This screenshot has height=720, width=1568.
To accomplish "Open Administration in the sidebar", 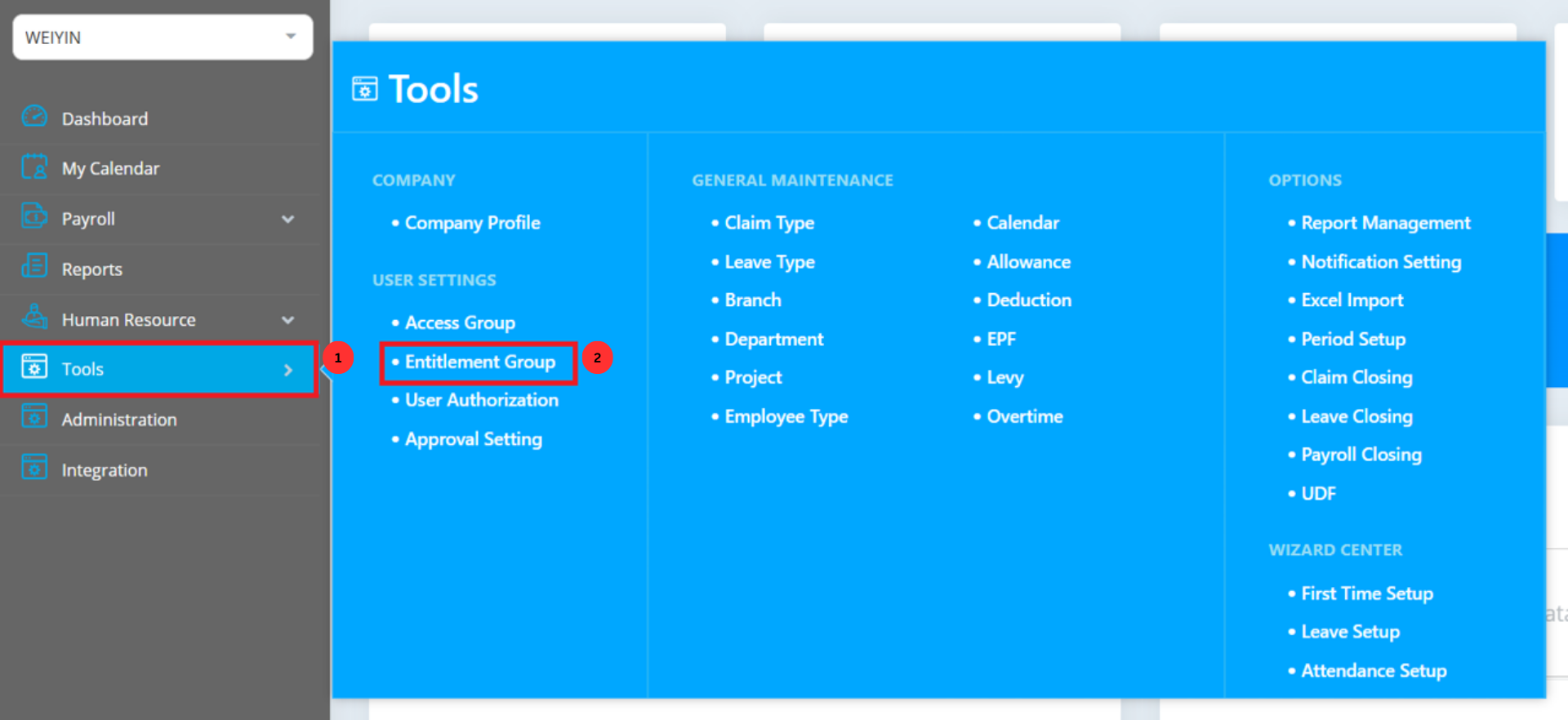I will [119, 420].
